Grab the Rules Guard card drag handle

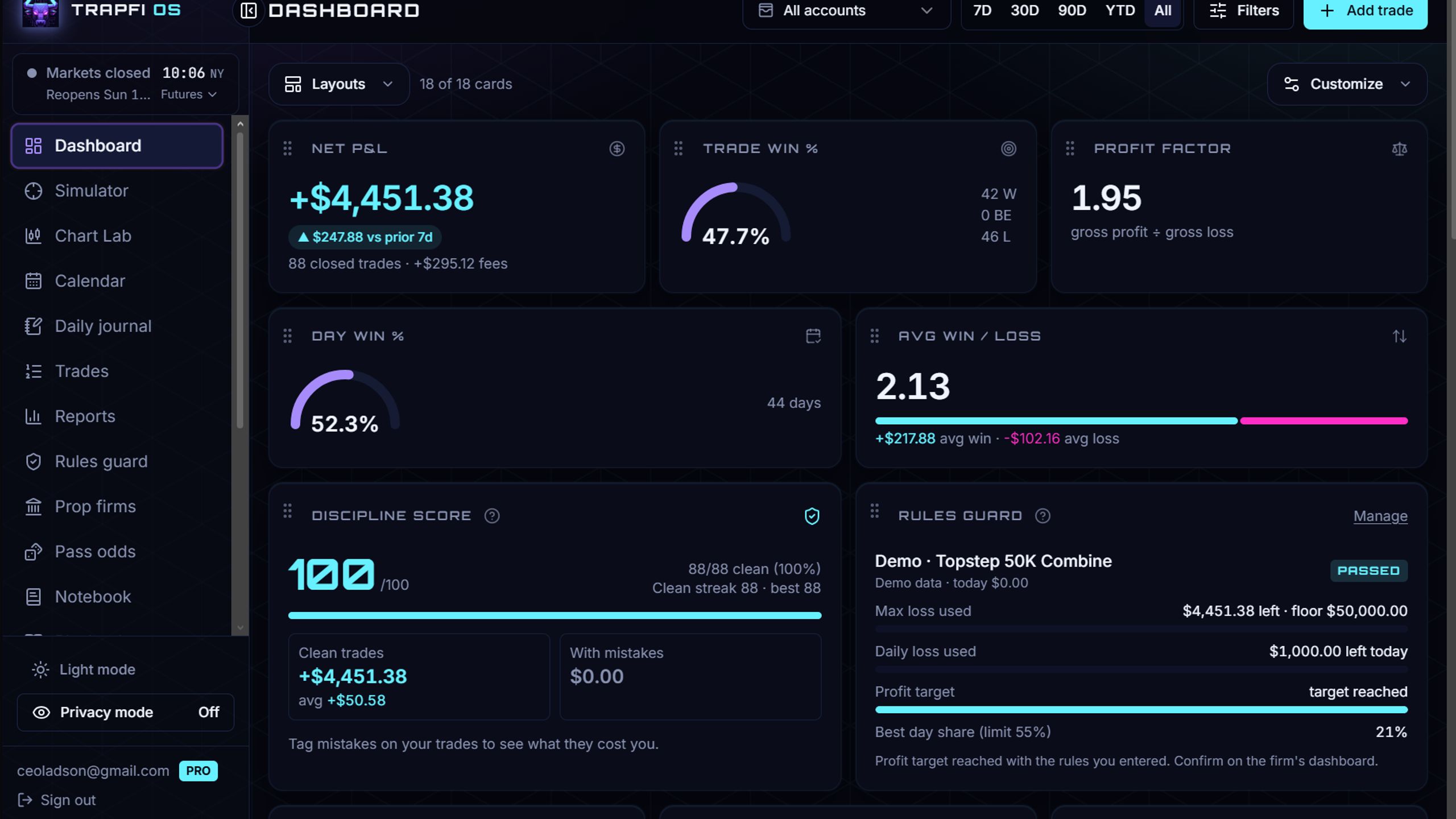point(874,511)
